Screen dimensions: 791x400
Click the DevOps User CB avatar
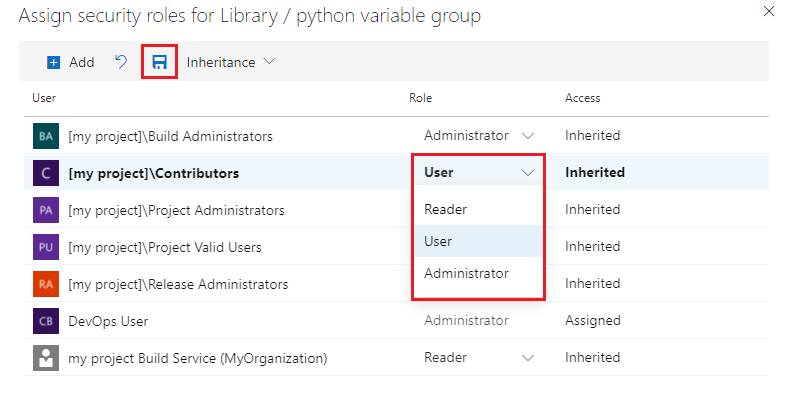click(x=46, y=321)
